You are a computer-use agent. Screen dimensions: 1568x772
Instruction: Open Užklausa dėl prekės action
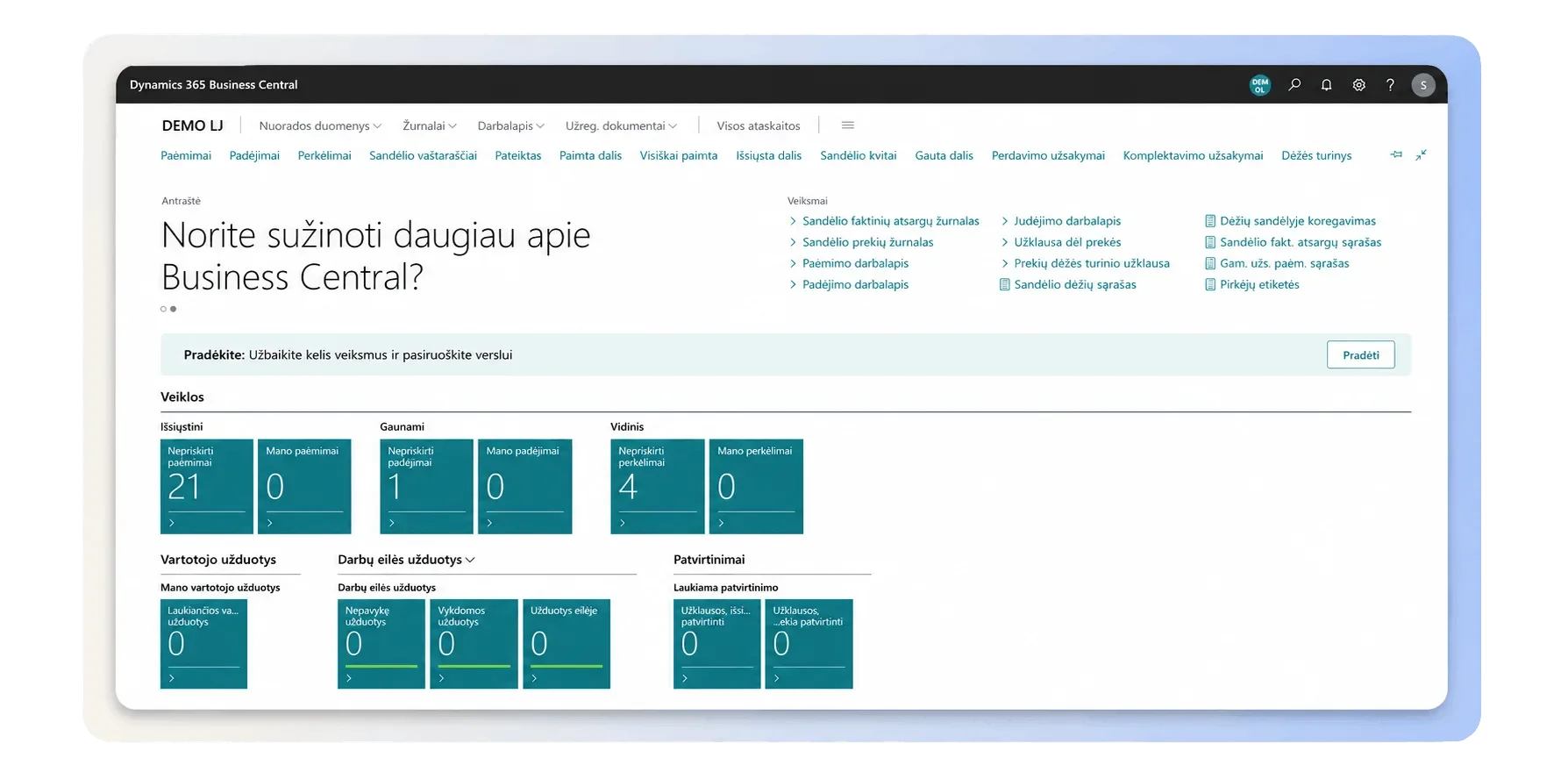coord(1061,242)
